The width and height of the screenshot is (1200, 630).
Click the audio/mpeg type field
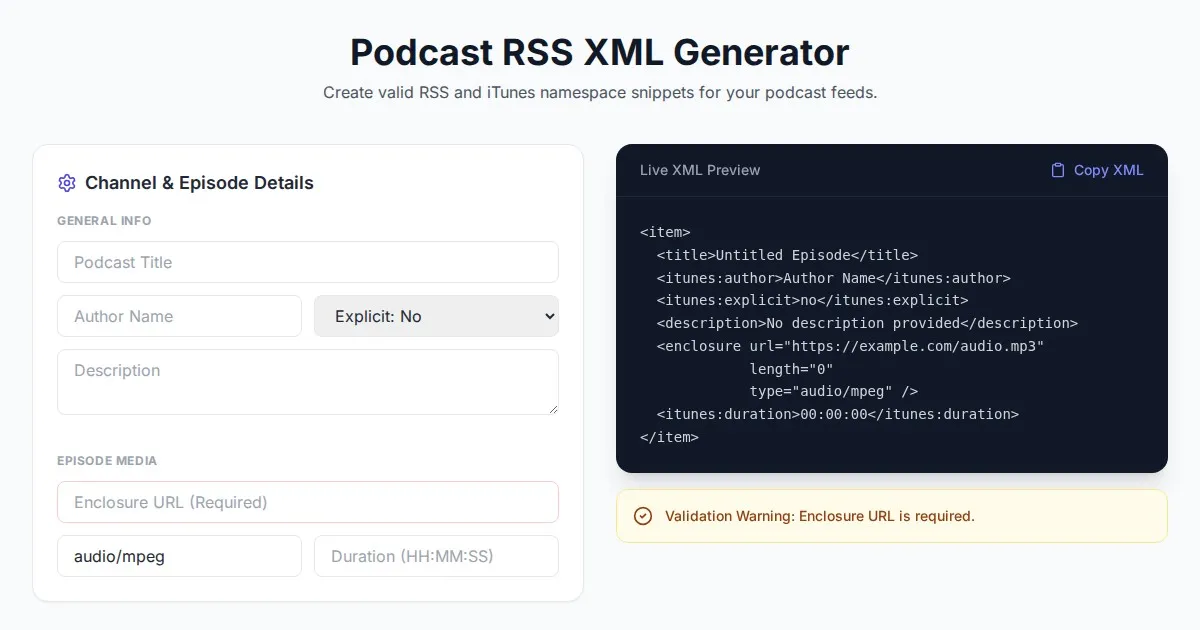tap(179, 556)
